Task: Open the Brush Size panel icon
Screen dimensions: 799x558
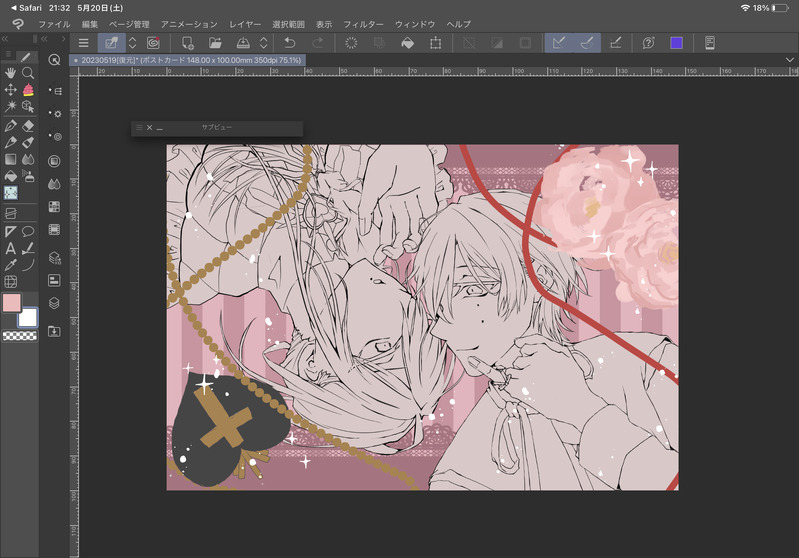Action: (55, 137)
